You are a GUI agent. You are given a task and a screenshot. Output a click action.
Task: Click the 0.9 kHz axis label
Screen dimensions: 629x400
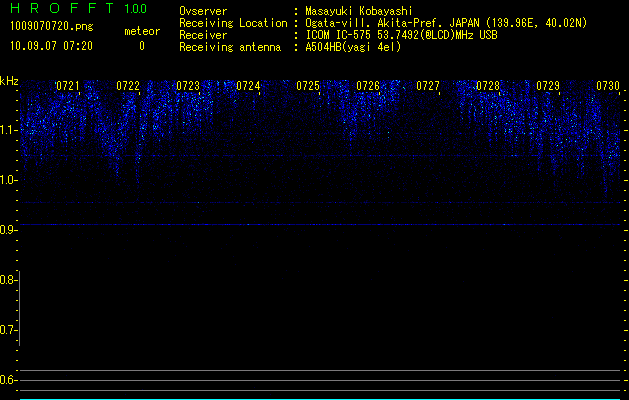point(8,230)
